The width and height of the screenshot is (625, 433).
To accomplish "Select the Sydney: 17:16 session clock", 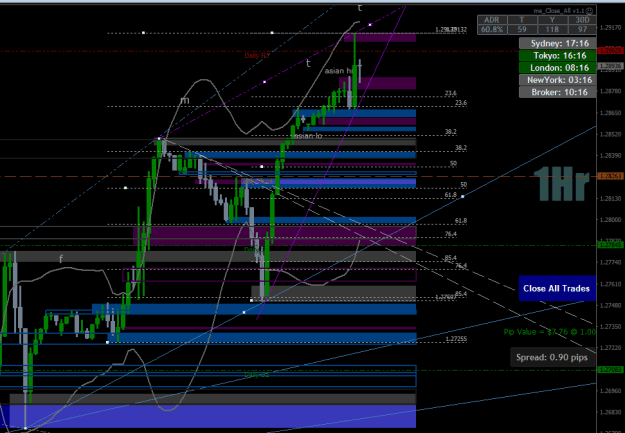I will point(558,43).
